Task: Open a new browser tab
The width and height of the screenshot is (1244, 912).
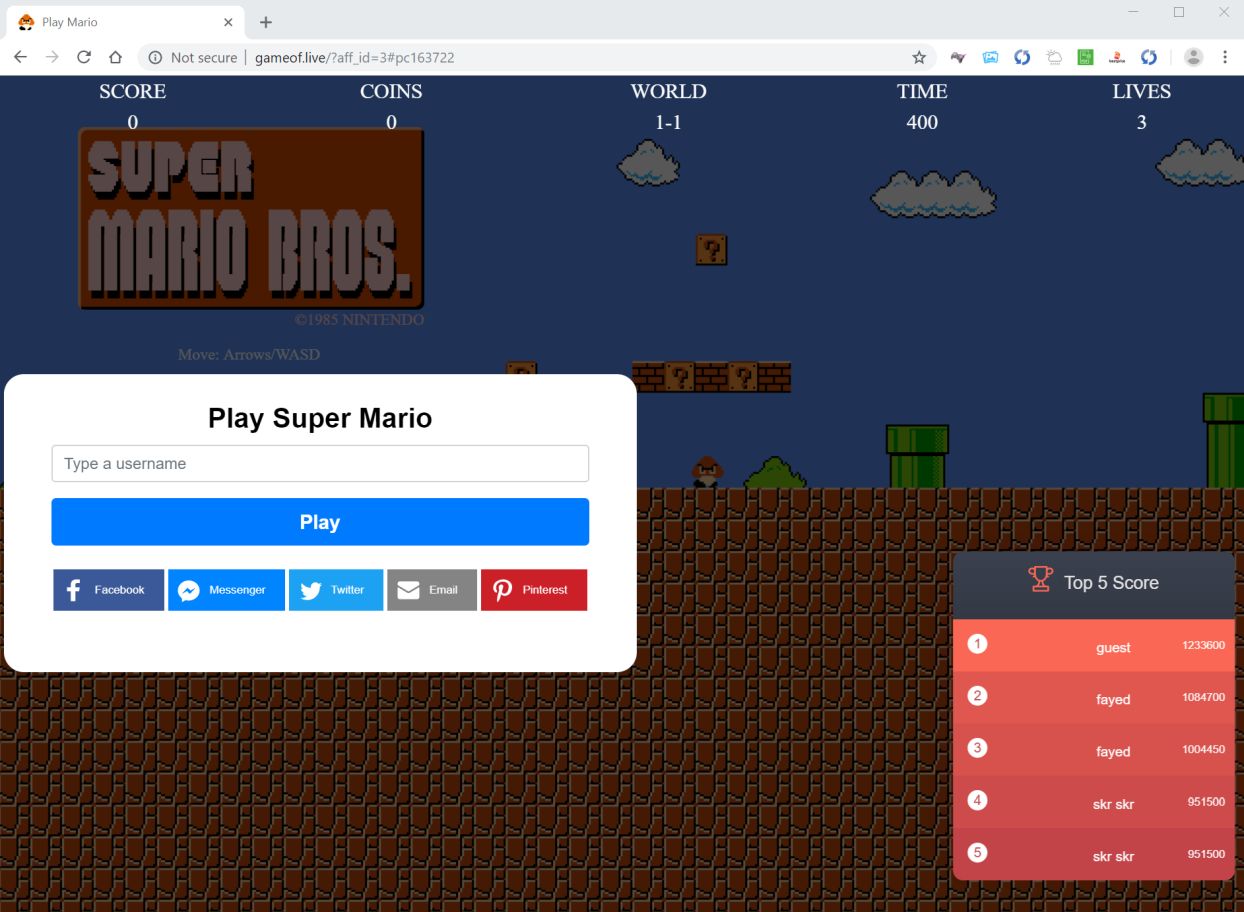Action: (x=266, y=22)
